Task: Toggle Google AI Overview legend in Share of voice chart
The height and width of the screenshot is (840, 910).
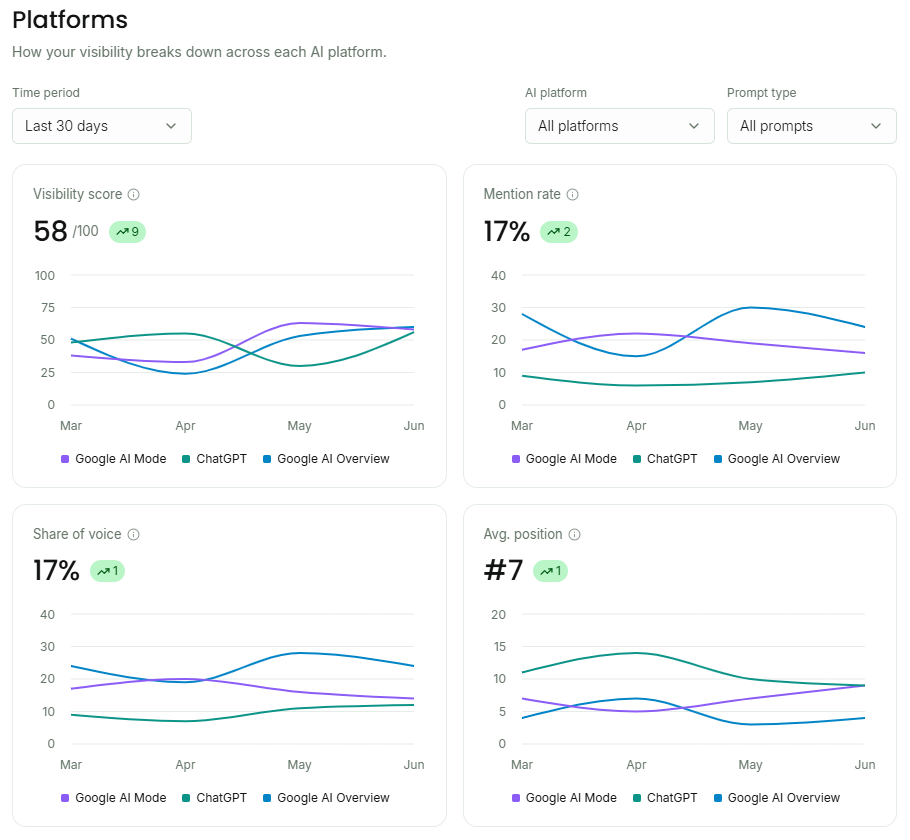Action: (326, 798)
